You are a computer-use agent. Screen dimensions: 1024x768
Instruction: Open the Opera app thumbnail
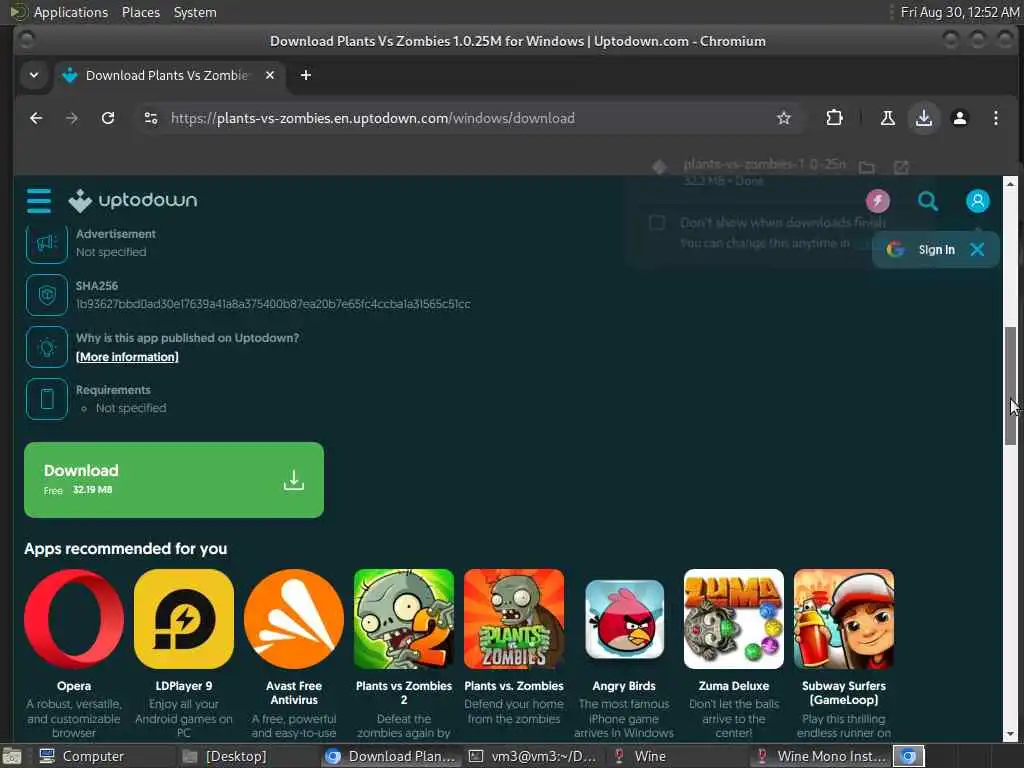[74, 619]
